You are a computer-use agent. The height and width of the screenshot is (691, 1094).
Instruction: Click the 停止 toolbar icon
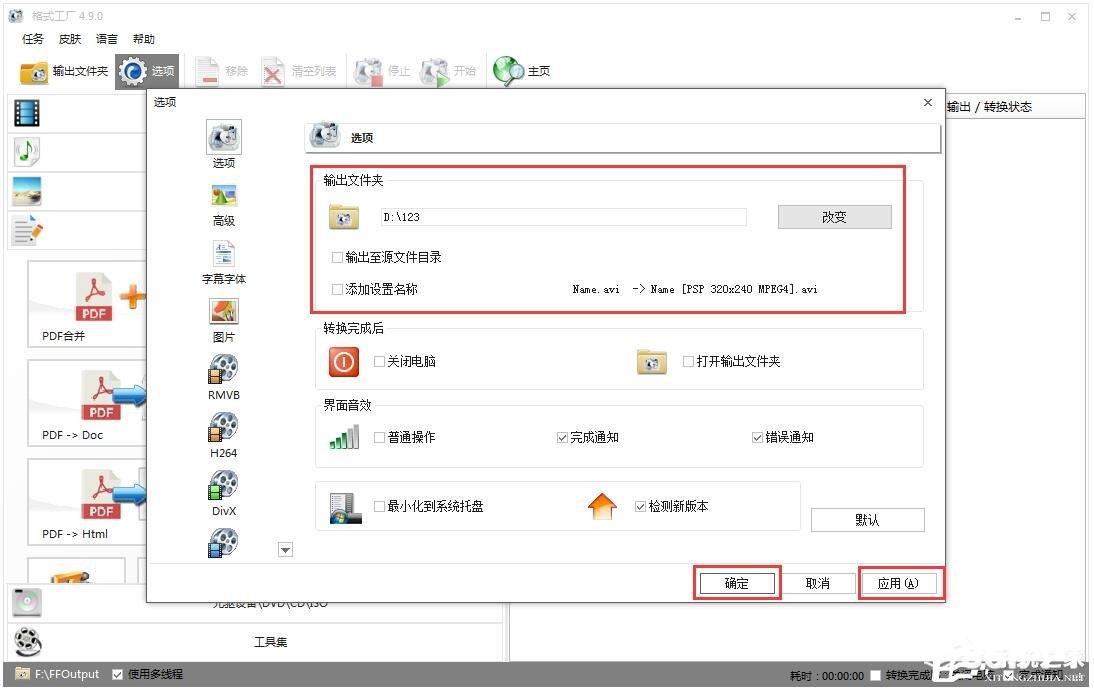click(x=368, y=71)
